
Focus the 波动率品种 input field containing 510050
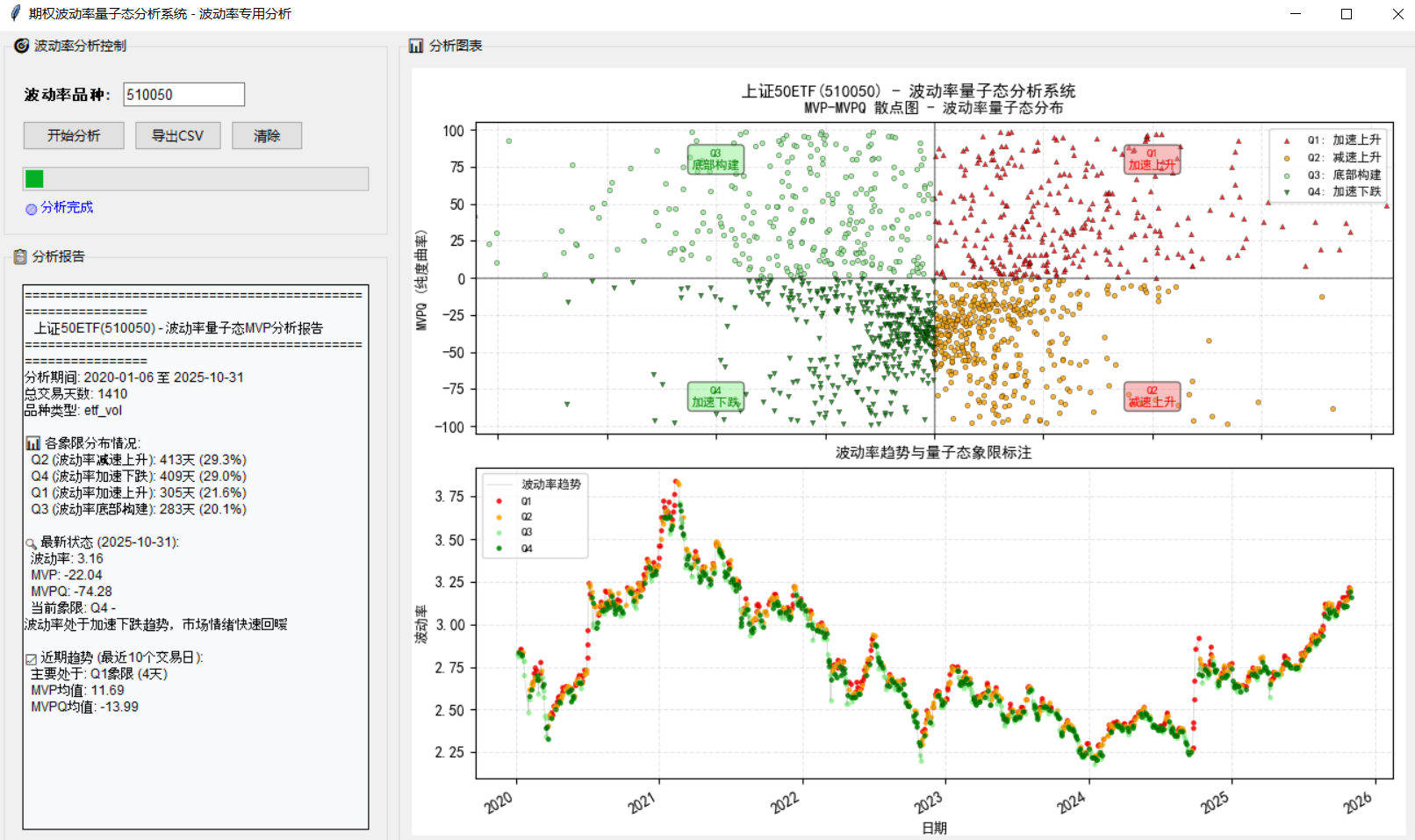(x=183, y=95)
